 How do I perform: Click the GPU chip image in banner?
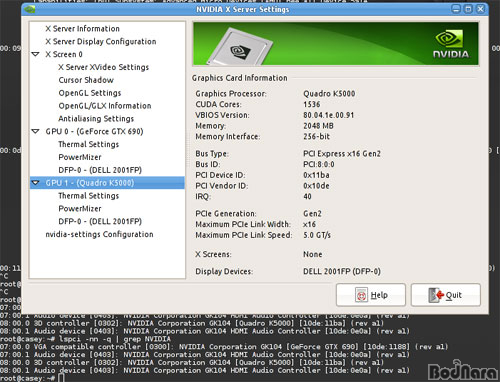(241, 47)
